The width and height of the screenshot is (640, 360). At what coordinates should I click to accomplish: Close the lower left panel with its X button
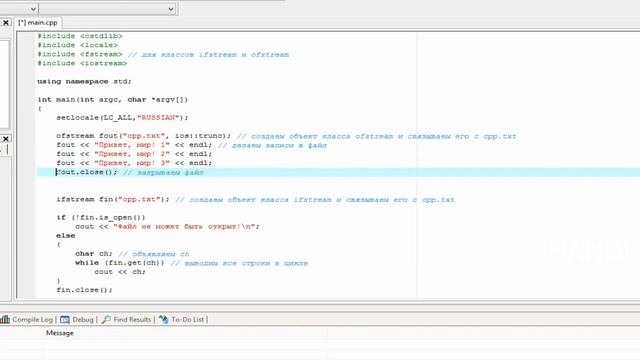(x=6, y=139)
